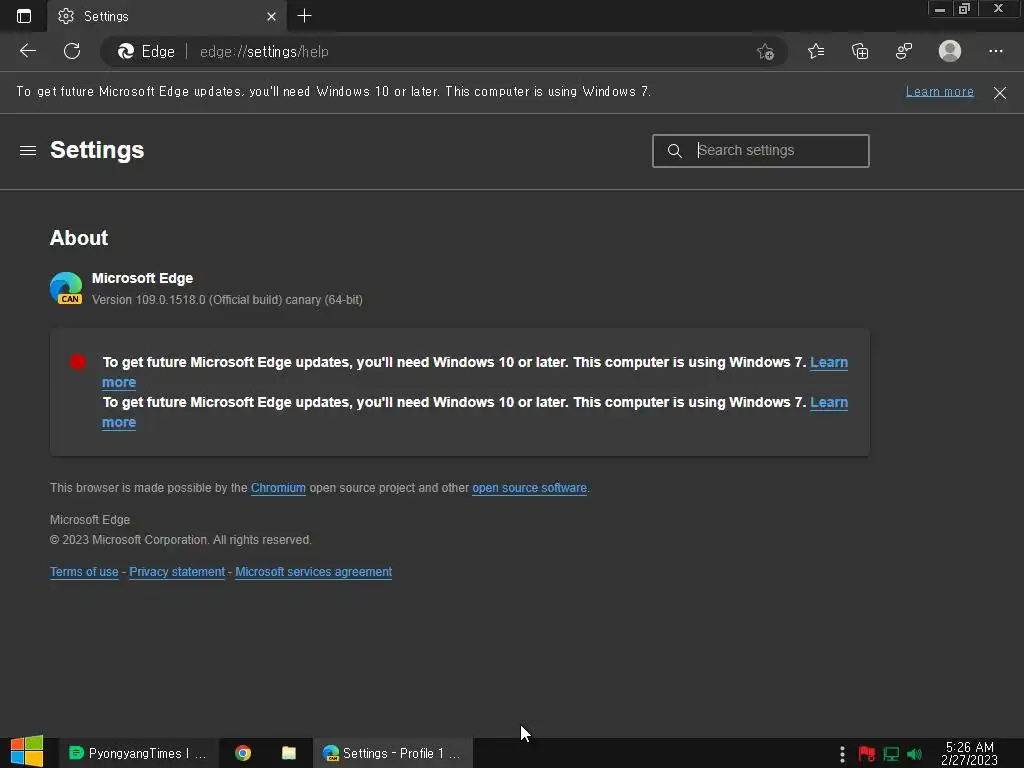Open the open source software link
Viewport: 1024px width, 768px height.
point(529,488)
